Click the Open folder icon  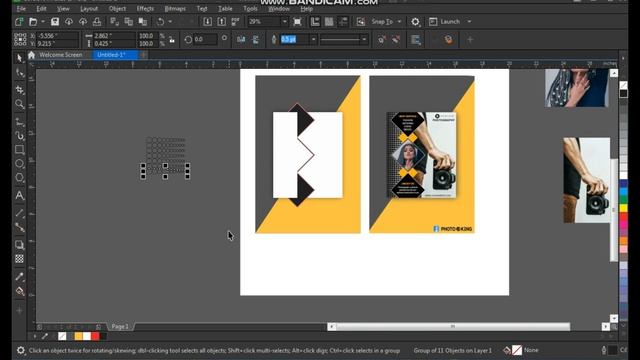tap(33, 22)
